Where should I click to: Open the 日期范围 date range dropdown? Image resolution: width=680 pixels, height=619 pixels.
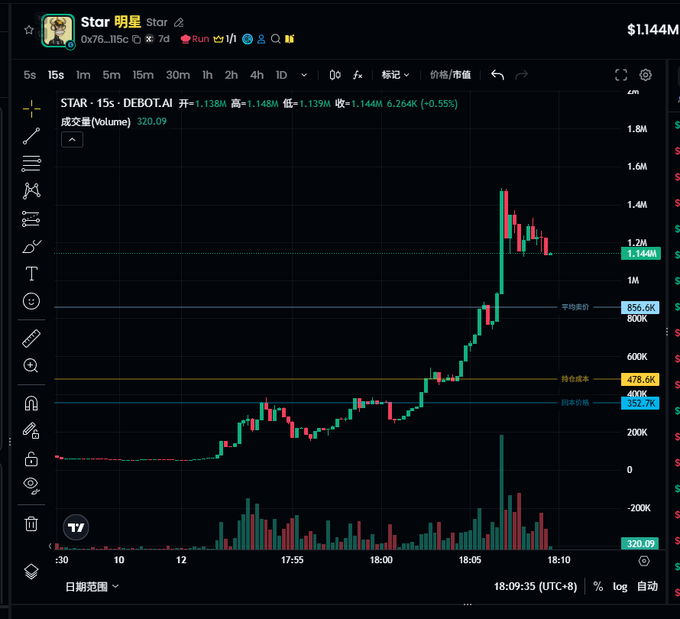pos(92,586)
